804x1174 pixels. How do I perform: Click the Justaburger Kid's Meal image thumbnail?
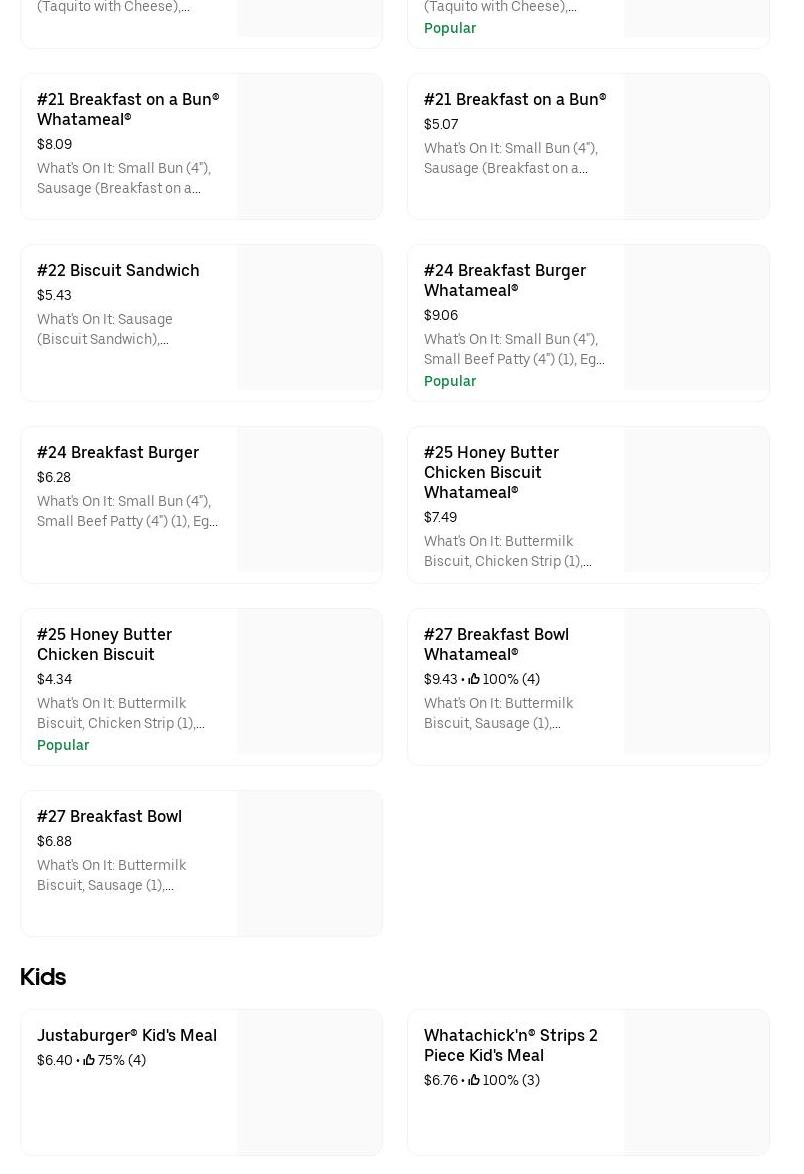coord(310,1082)
